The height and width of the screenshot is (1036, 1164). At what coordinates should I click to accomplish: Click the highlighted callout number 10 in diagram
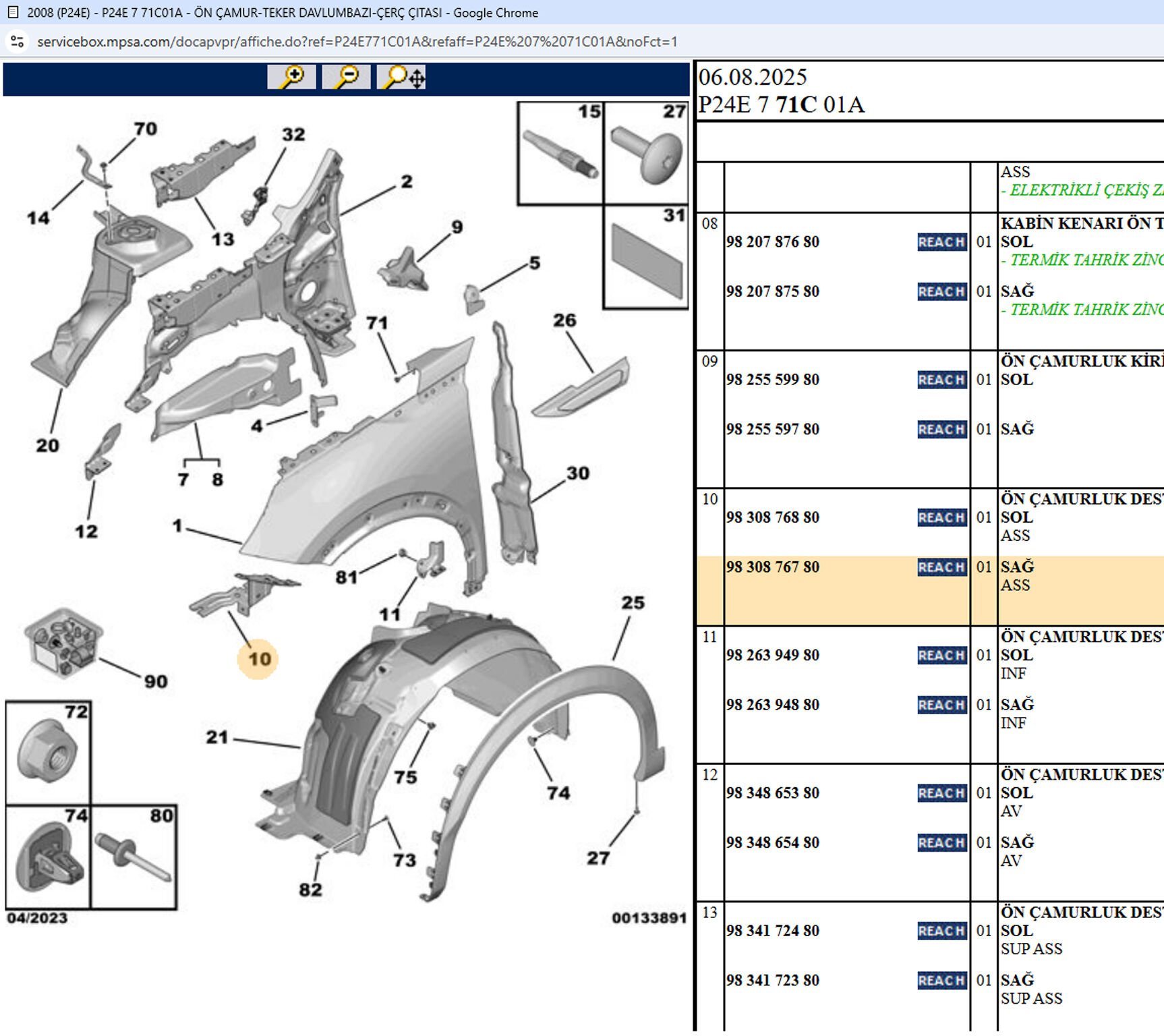(259, 659)
